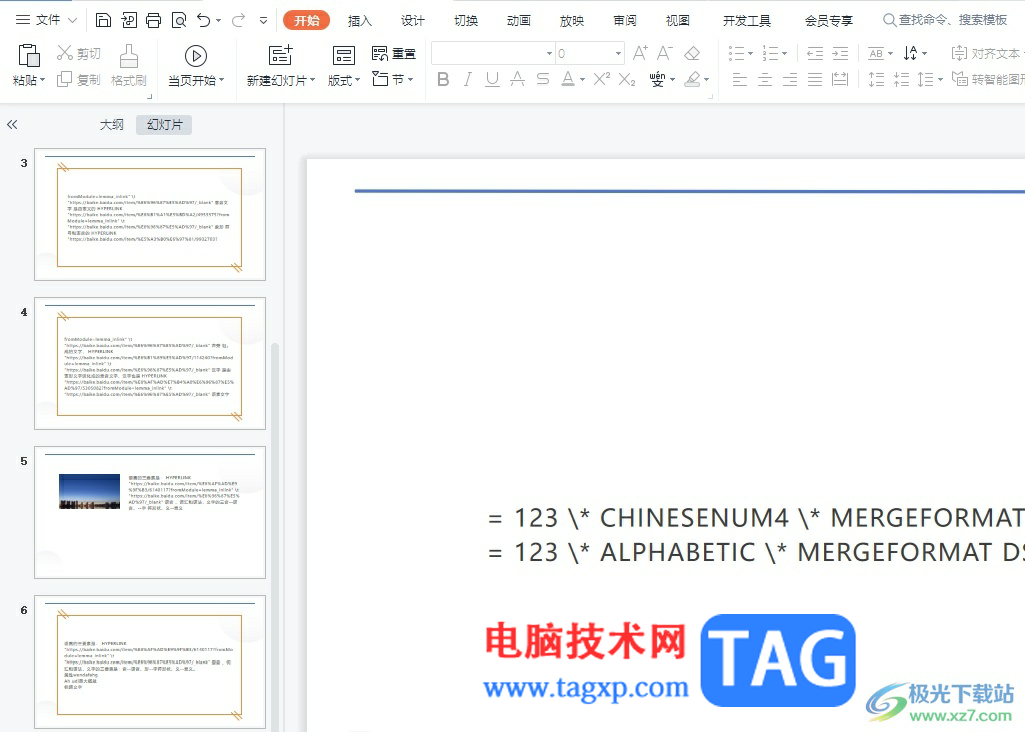Open the font size combo box
This screenshot has width=1025, height=732.
[x=590, y=54]
